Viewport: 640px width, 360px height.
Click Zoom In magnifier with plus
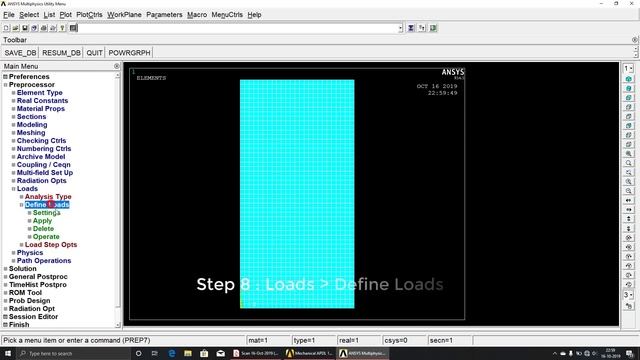point(629,182)
